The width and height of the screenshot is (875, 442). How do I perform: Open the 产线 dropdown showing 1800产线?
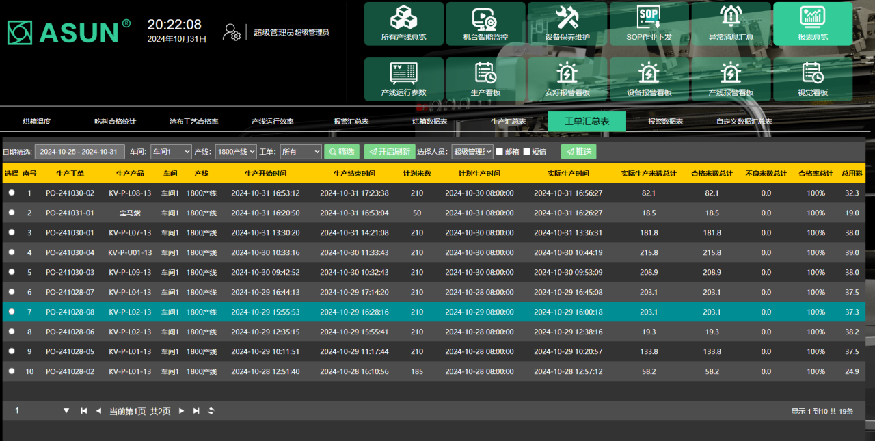click(x=235, y=151)
